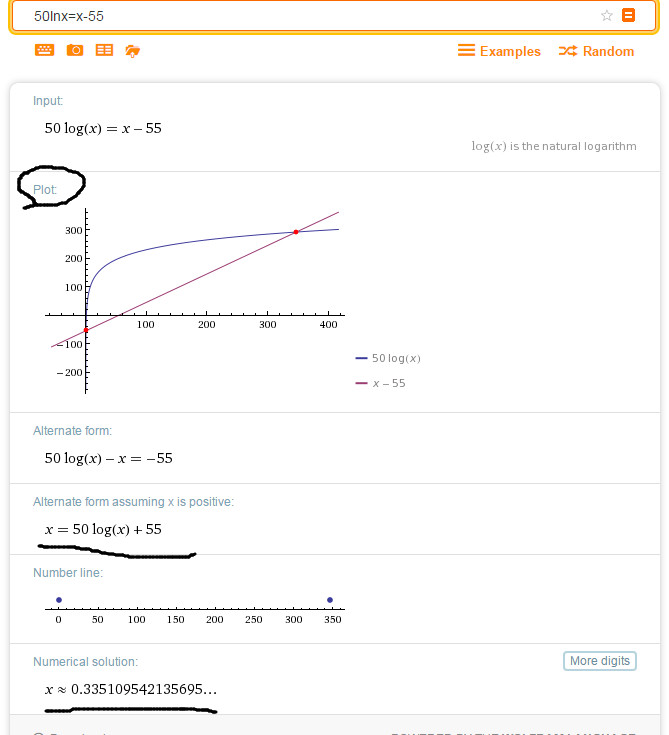Click the Random query link
Viewport: 669px width, 735px height.
click(x=597, y=51)
